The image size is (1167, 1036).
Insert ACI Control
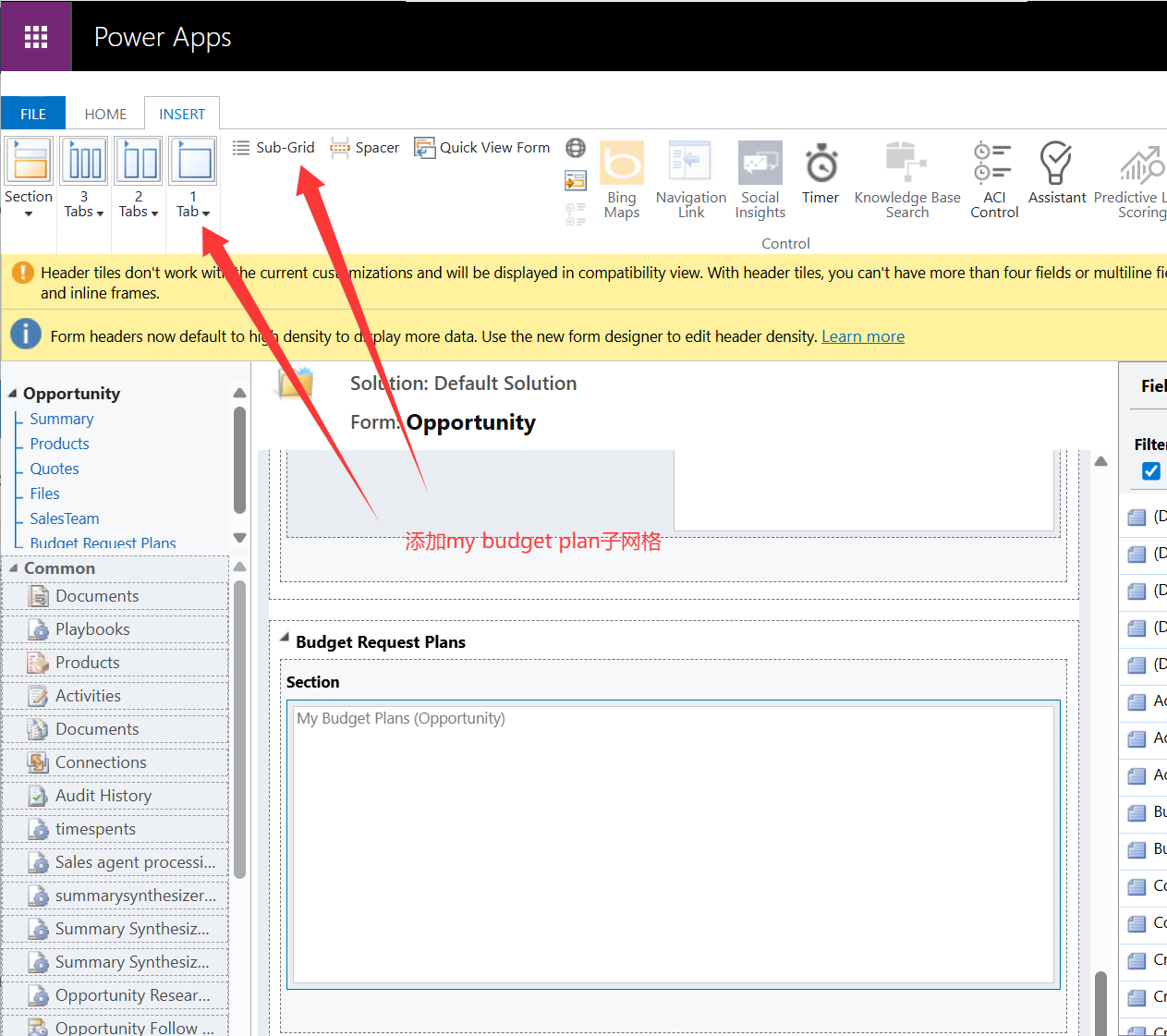(x=994, y=180)
